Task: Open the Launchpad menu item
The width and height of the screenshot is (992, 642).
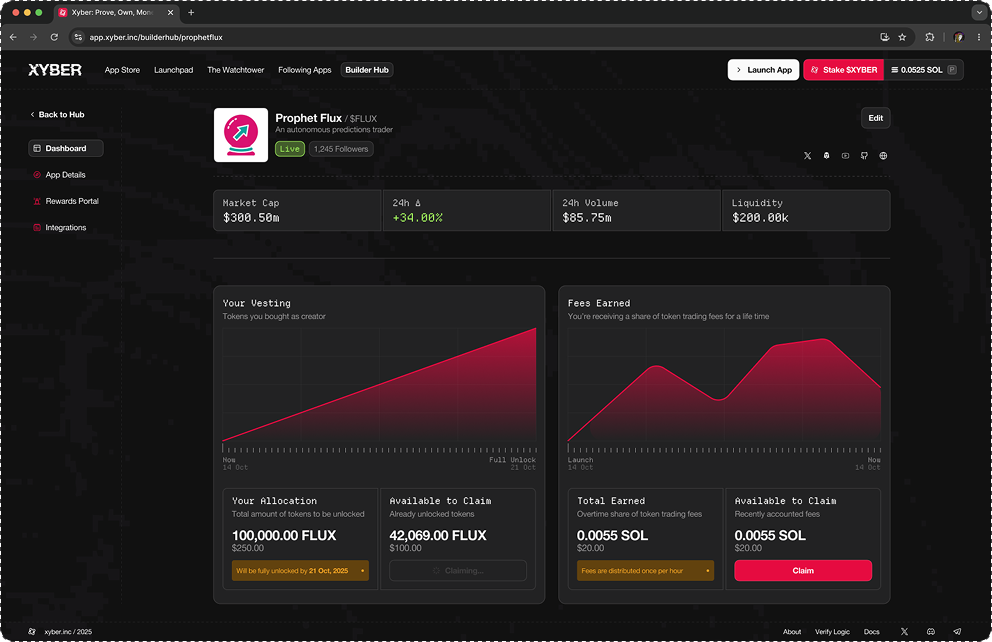Action: tap(173, 70)
